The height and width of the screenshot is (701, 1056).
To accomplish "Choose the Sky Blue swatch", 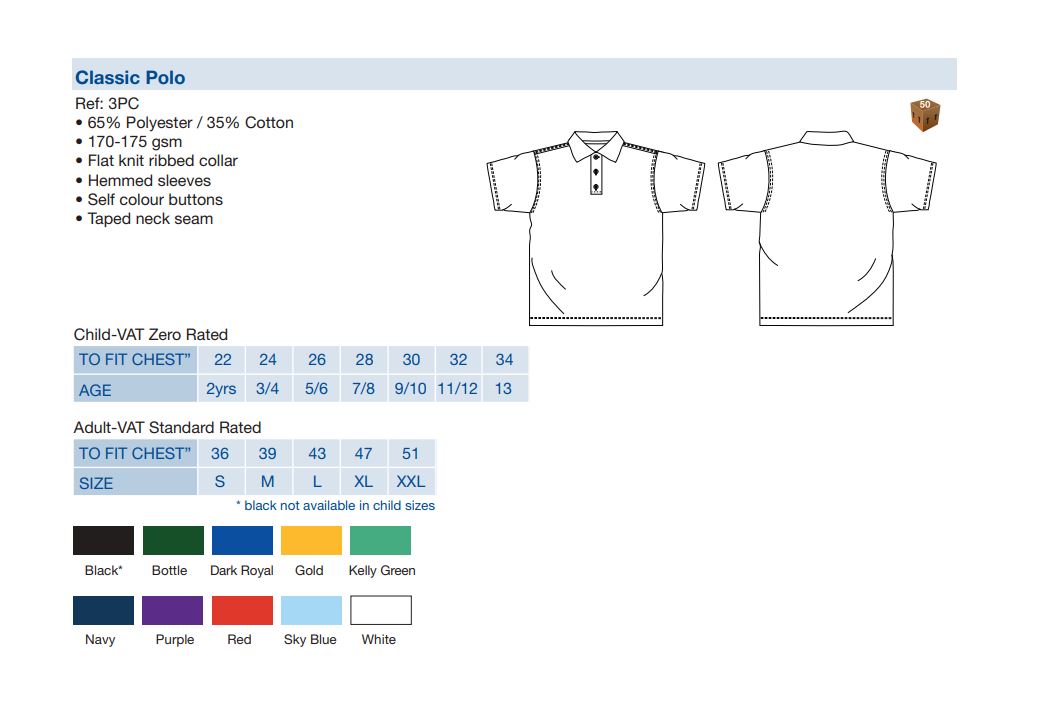I will [311, 611].
